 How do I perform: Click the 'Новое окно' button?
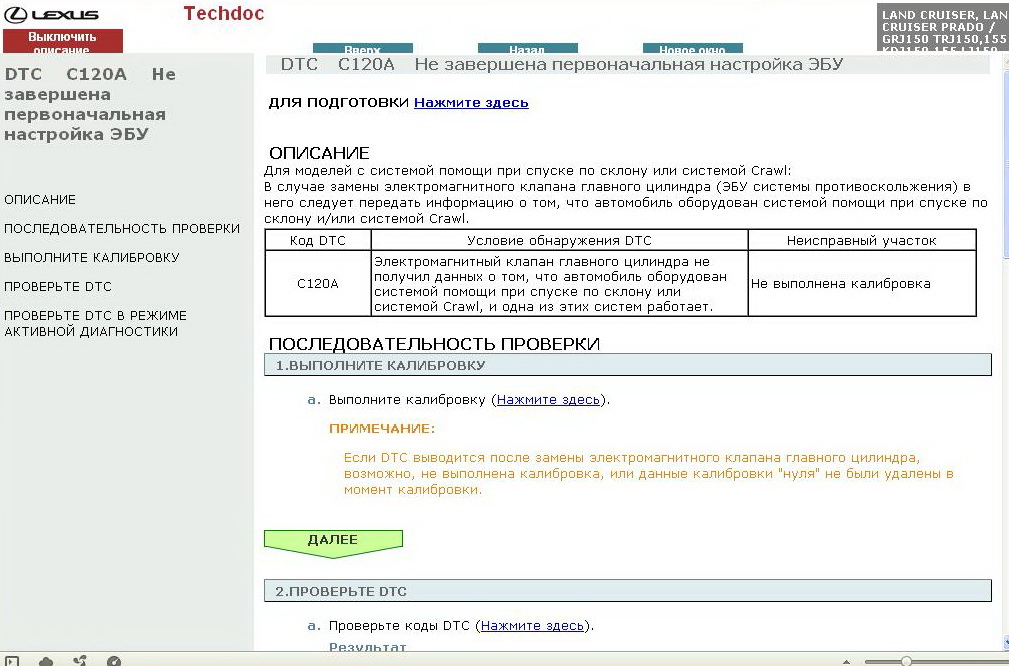(x=692, y=48)
